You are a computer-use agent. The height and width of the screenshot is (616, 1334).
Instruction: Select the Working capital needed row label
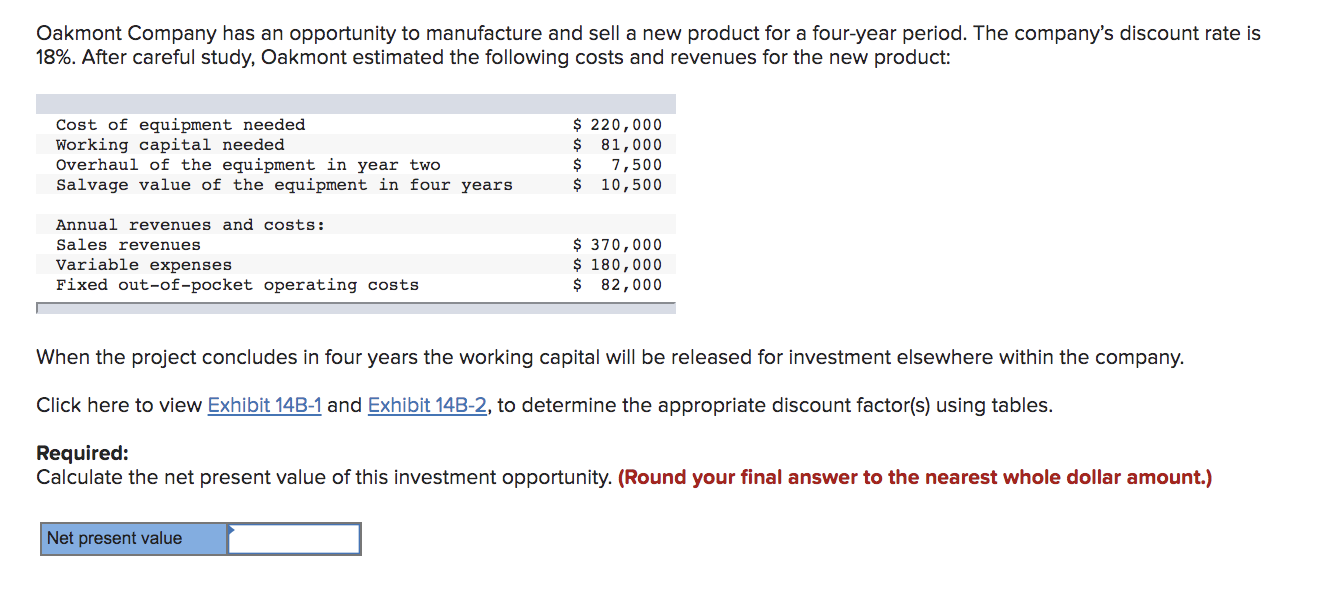pyautogui.click(x=170, y=145)
